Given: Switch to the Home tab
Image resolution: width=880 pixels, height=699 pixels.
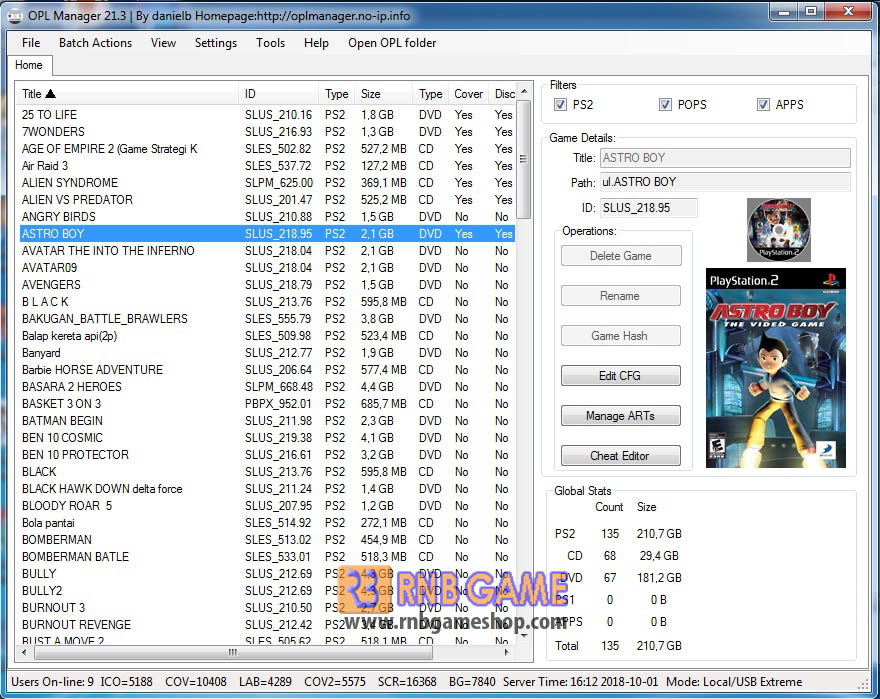Looking at the screenshot, I should point(29,65).
